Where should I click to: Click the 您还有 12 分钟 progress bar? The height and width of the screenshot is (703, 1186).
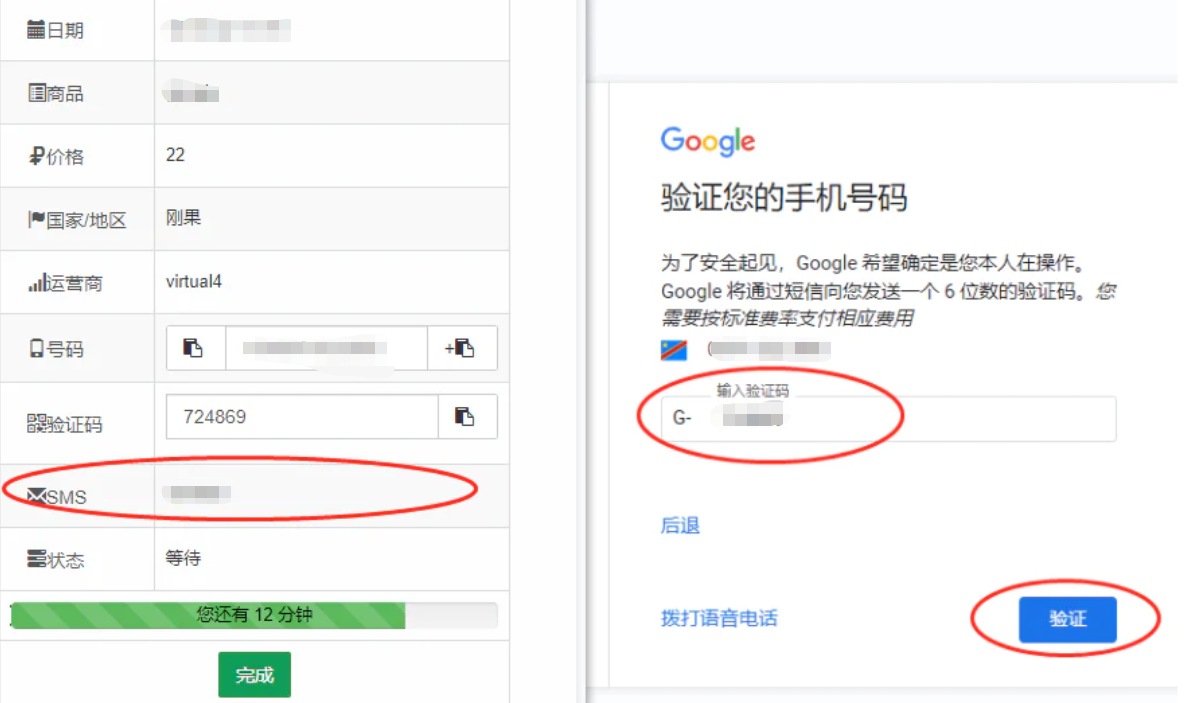click(x=254, y=614)
